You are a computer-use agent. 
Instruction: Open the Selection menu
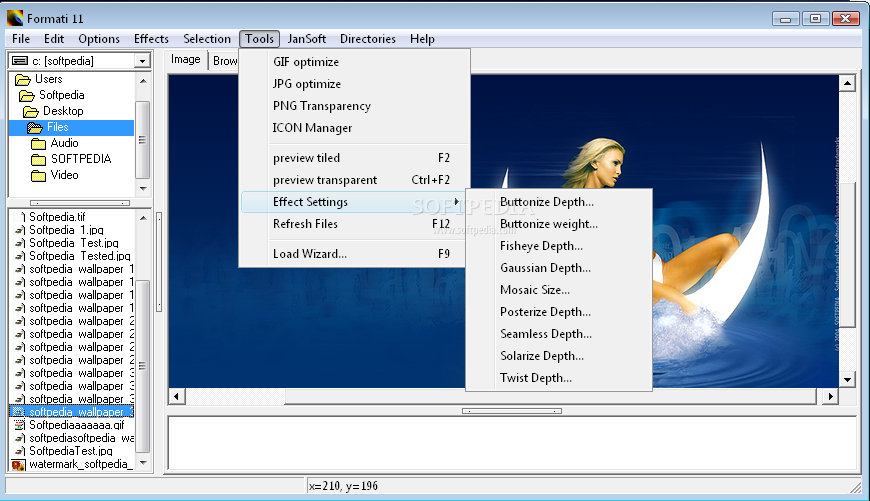point(206,39)
